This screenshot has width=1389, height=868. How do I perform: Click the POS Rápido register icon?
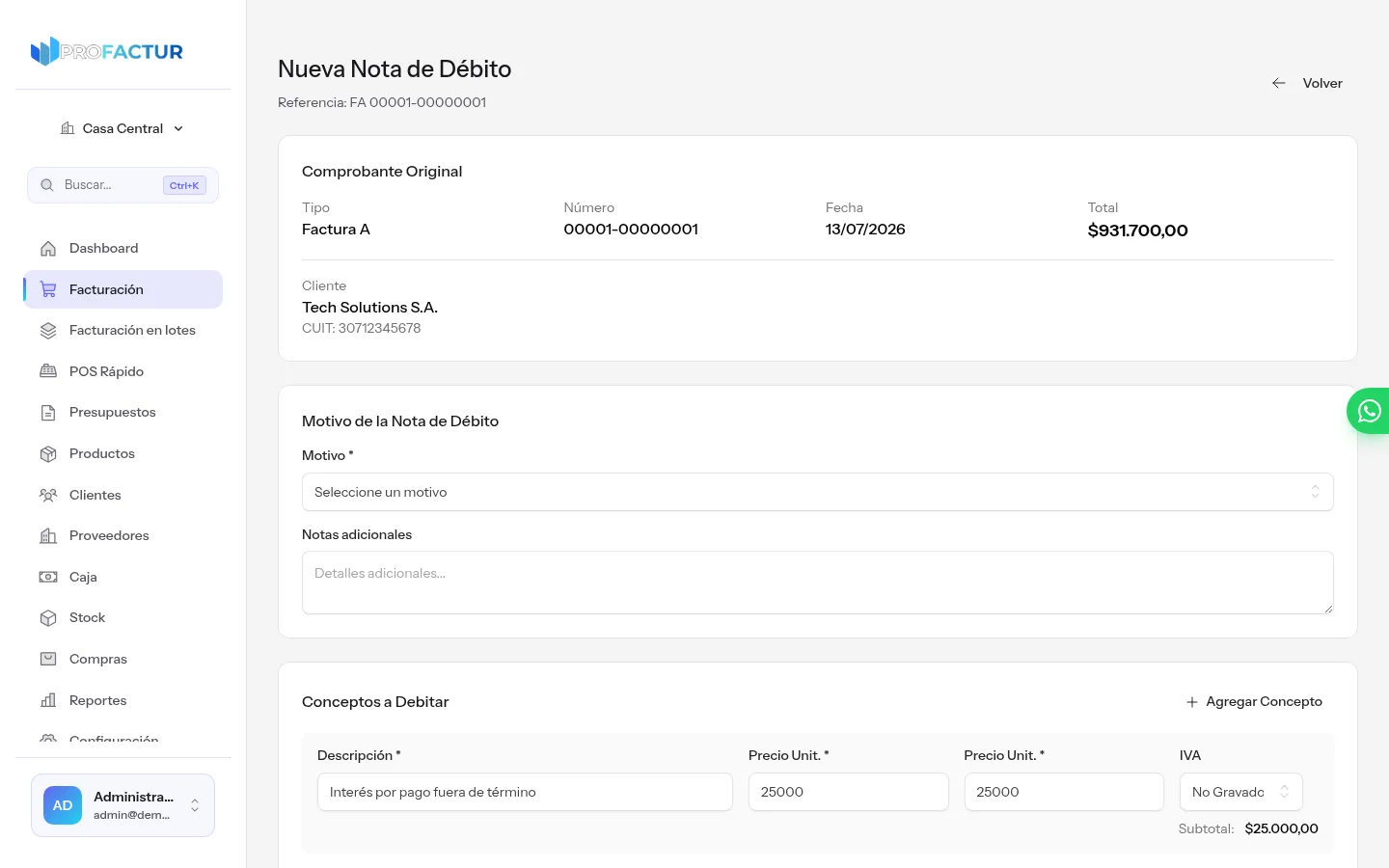(x=48, y=371)
